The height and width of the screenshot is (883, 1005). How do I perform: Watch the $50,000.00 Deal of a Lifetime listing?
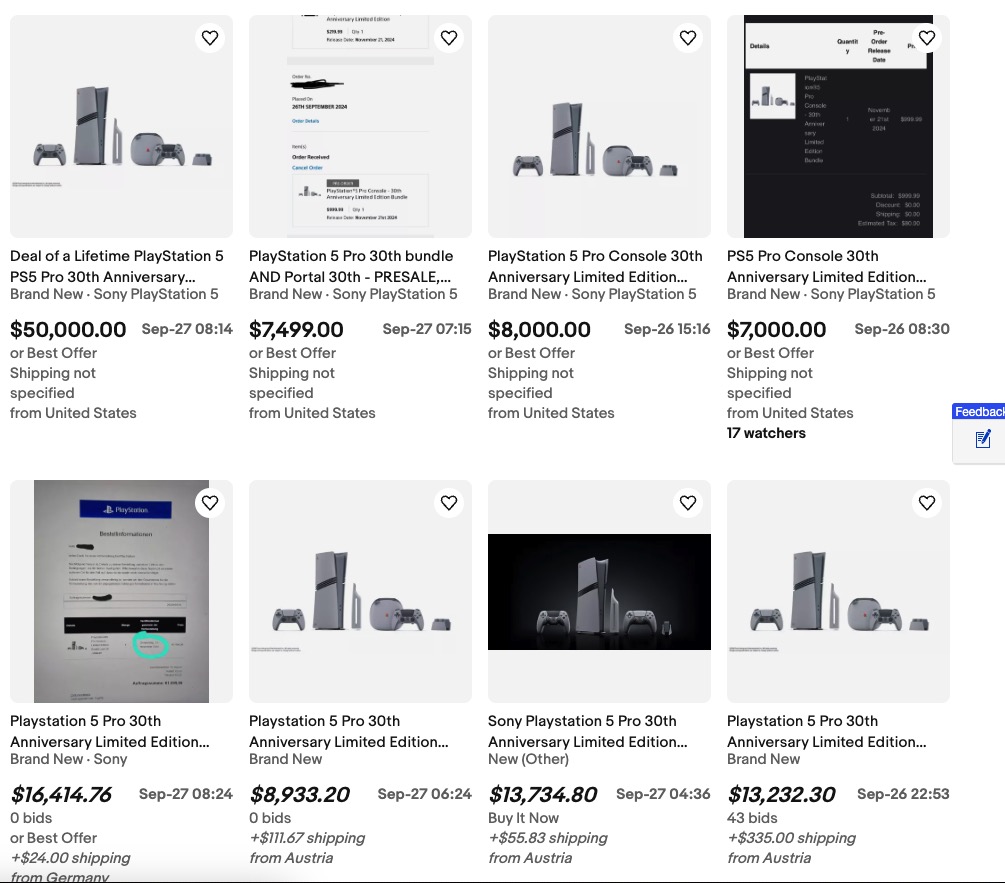coord(210,38)
